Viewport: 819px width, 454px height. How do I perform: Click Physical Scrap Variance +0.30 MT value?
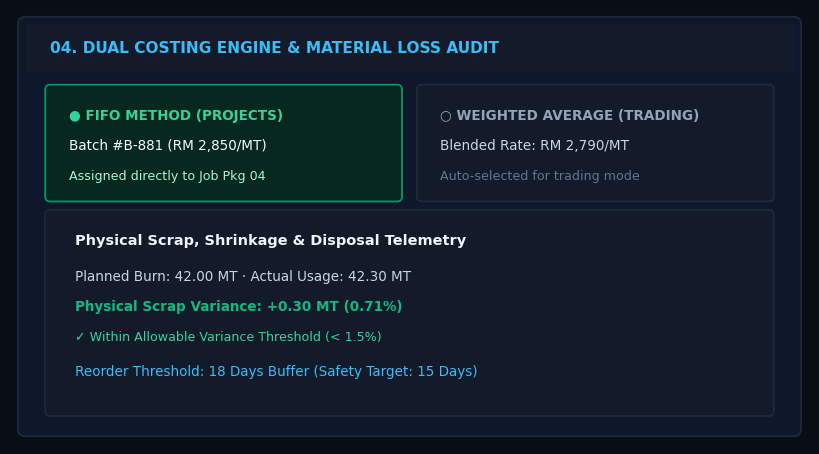[239, 306]
